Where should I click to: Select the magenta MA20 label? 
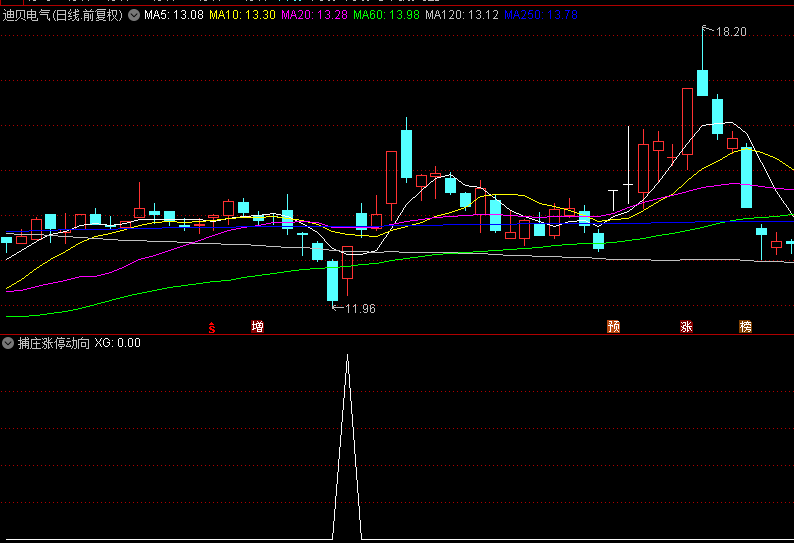(x=315, y=16)
